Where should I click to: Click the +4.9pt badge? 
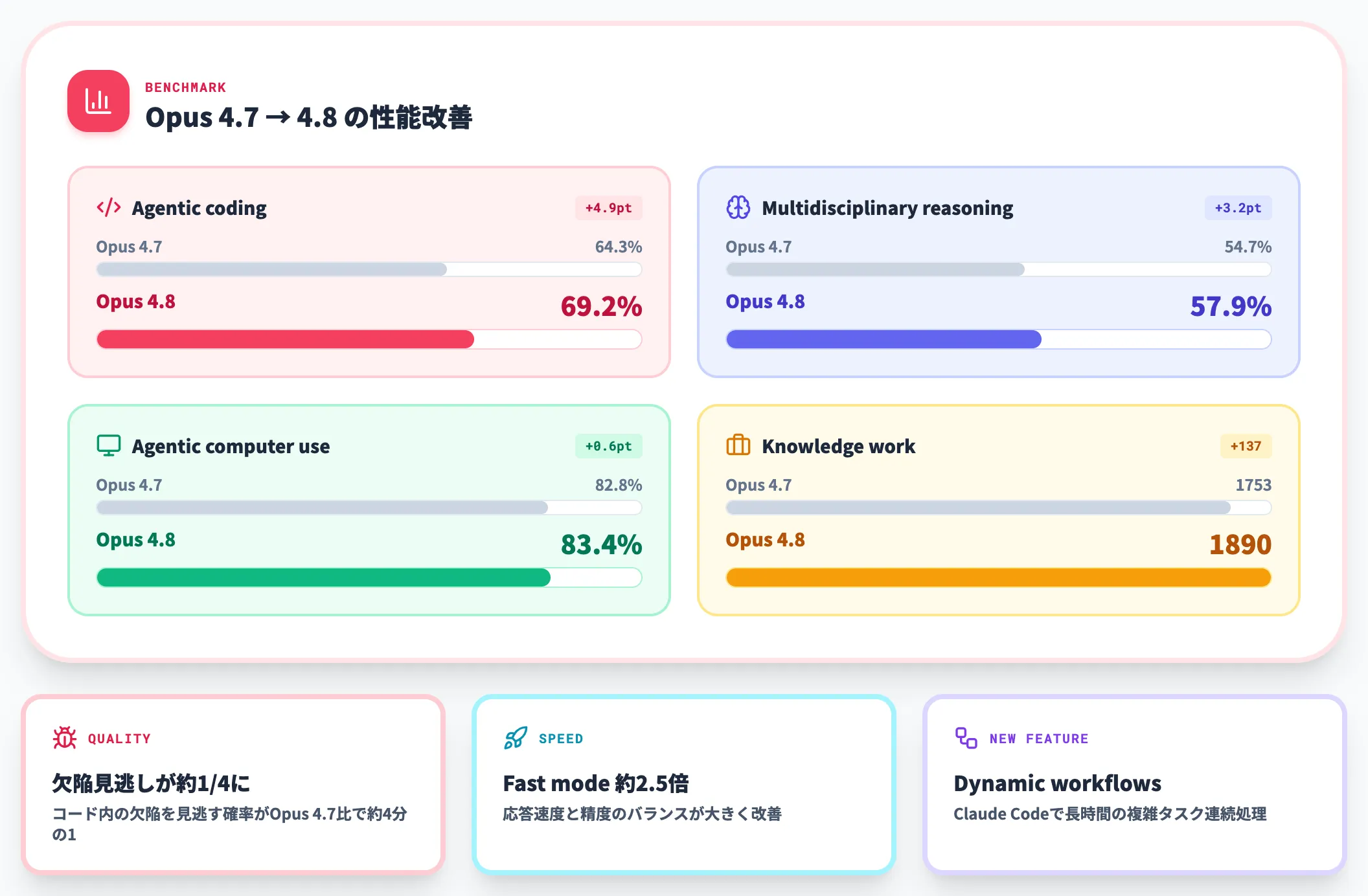point(609,208)
